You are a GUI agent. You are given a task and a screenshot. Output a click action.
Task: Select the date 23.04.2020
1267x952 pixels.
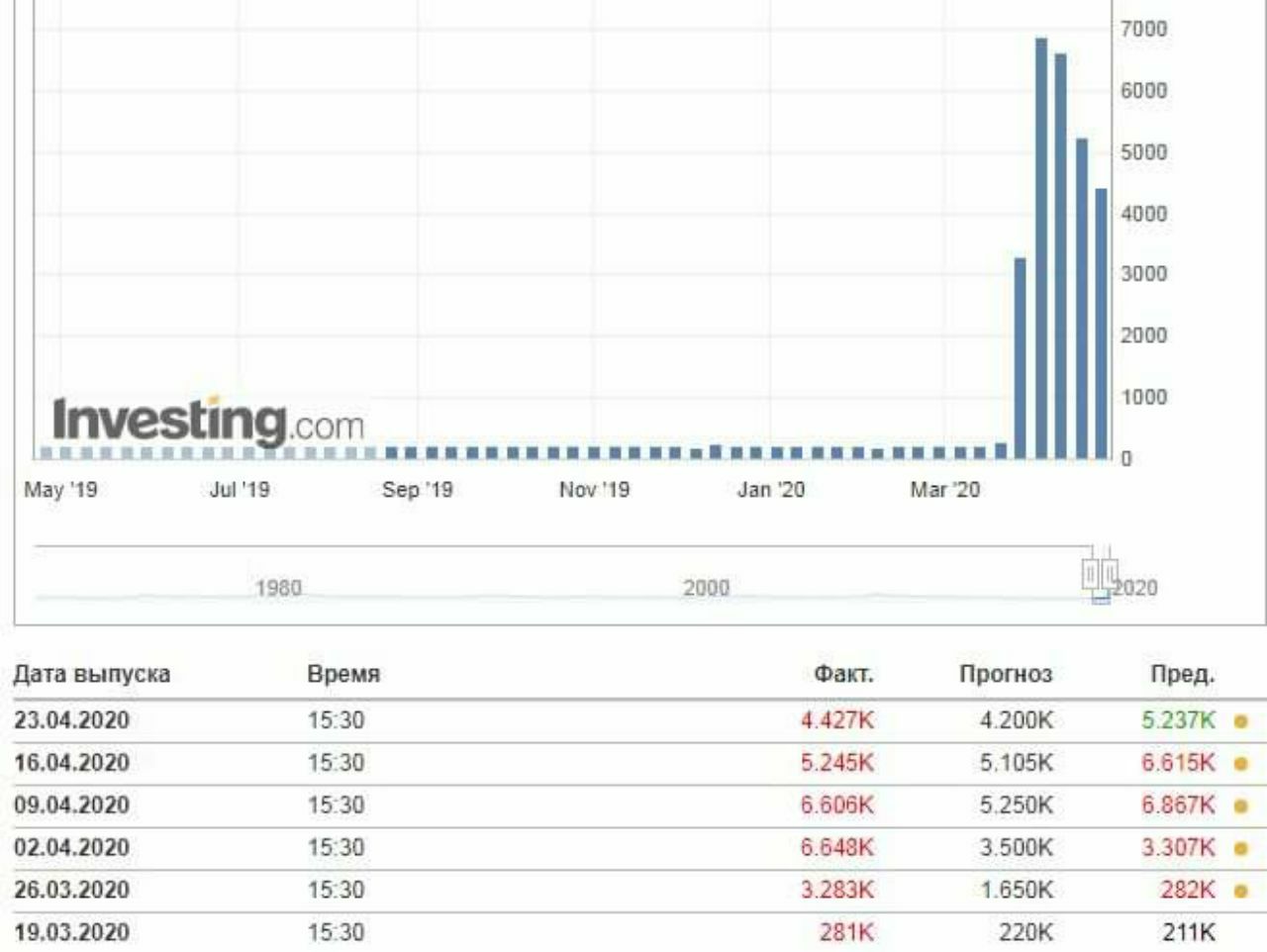tap(71, 720)
